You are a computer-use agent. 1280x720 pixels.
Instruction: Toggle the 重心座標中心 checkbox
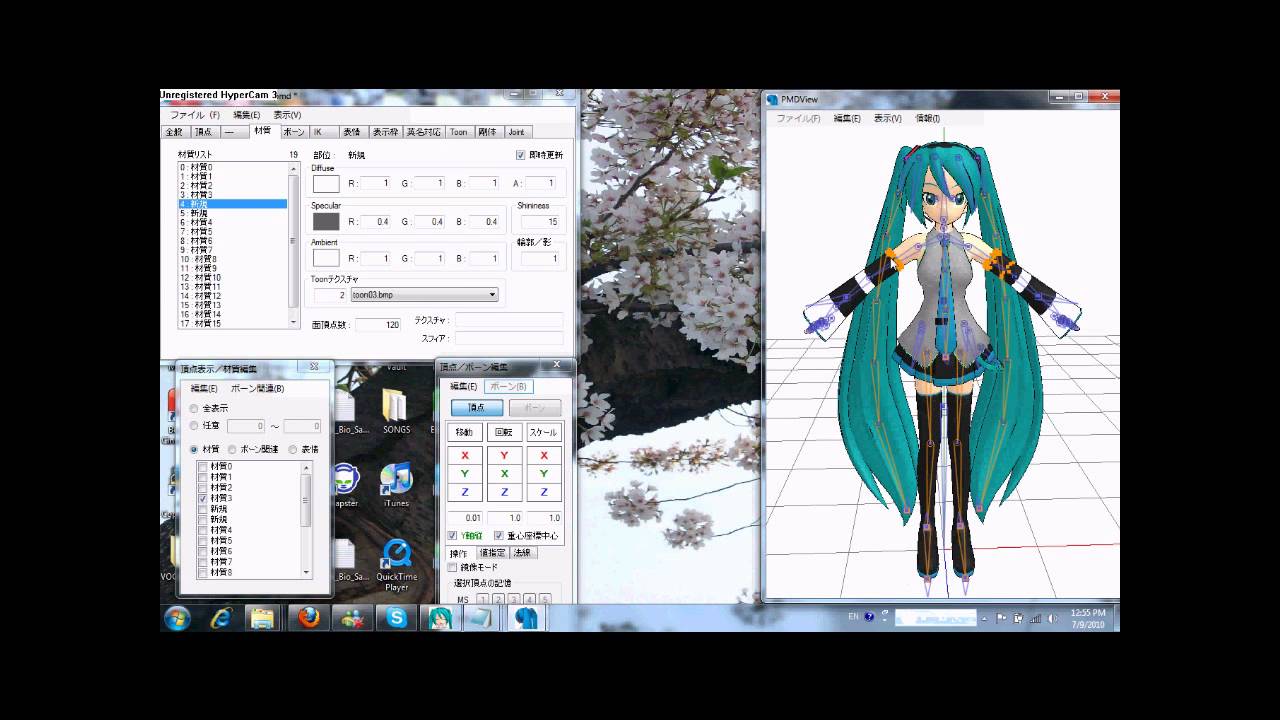tap(499, 536)
